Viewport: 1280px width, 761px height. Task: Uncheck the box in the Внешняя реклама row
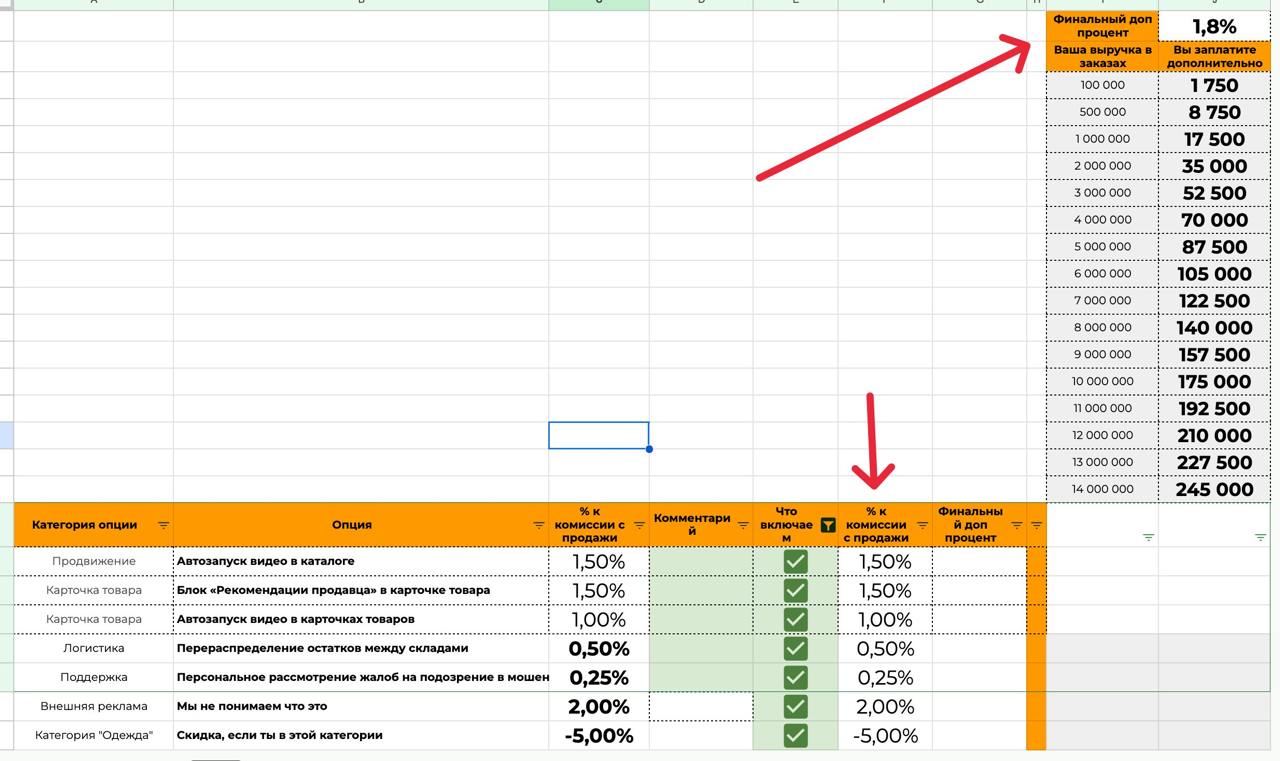795,707
